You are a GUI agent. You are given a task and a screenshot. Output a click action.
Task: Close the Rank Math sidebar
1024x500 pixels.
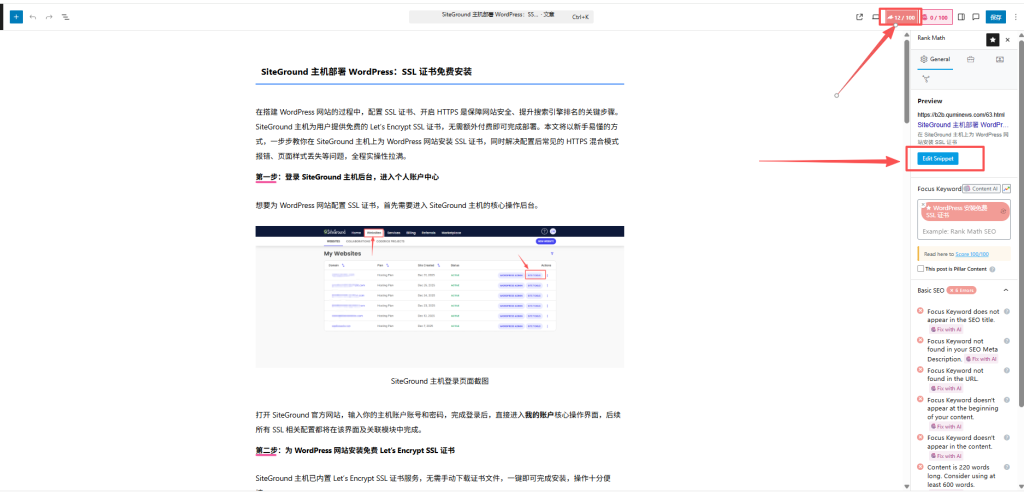click(x=1008, y=40)
